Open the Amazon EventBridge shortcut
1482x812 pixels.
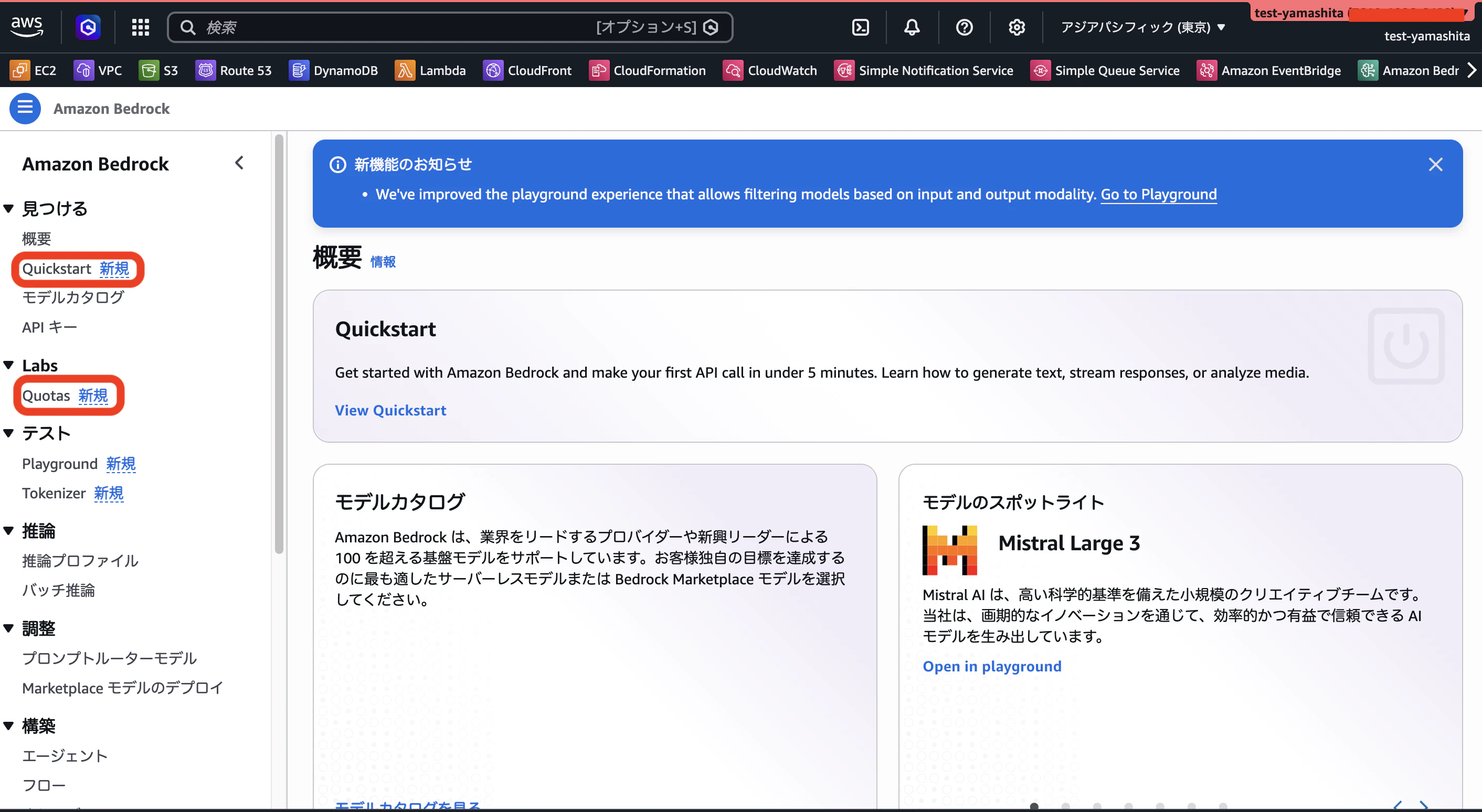click(x=1269, y=70)
